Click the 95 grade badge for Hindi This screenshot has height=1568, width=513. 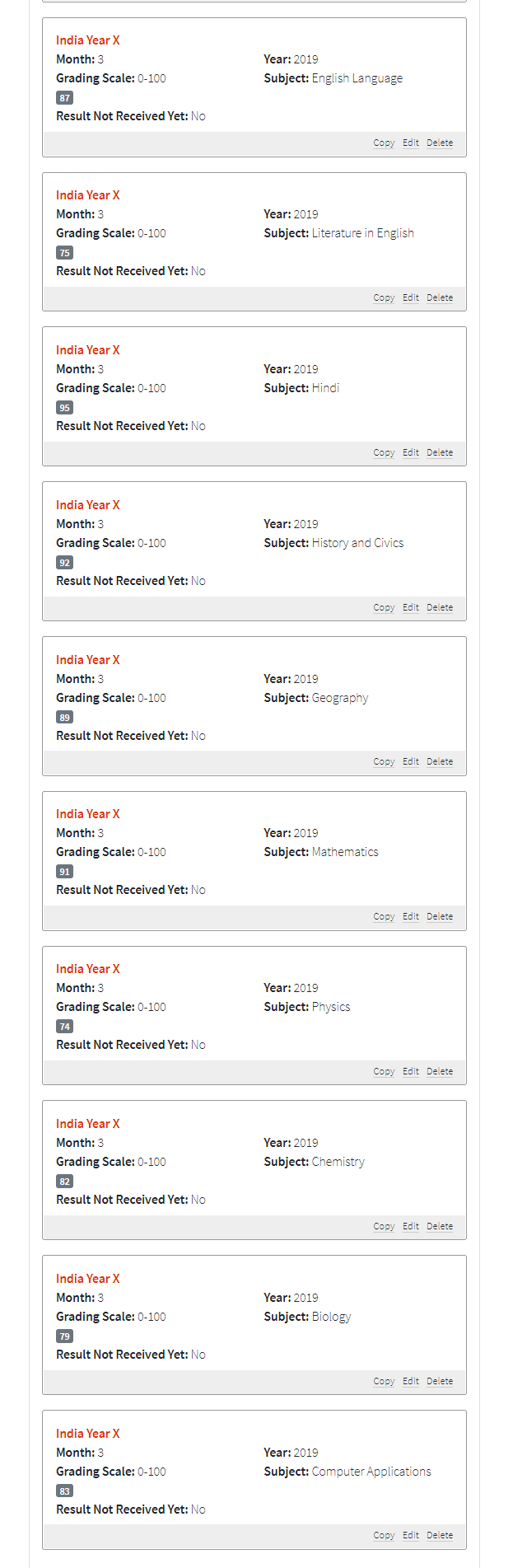(65, 408)
